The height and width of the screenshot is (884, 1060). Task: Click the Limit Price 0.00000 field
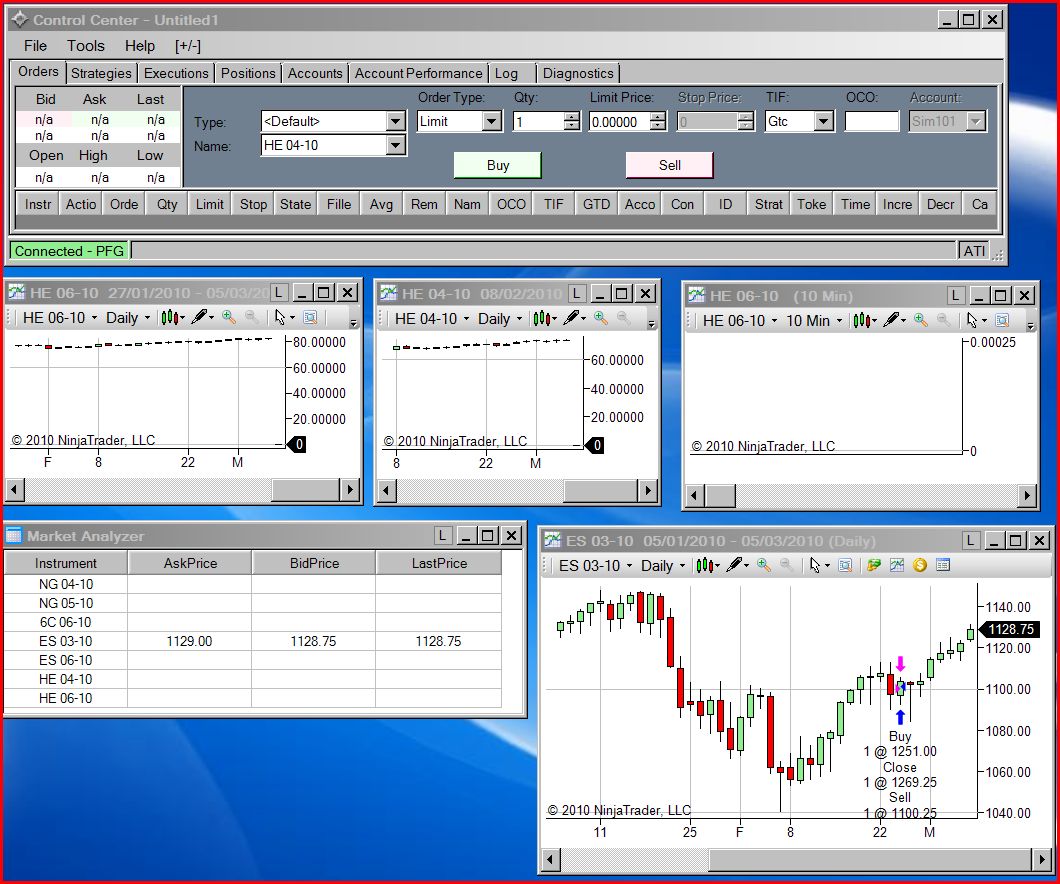(x=619, y=122)
